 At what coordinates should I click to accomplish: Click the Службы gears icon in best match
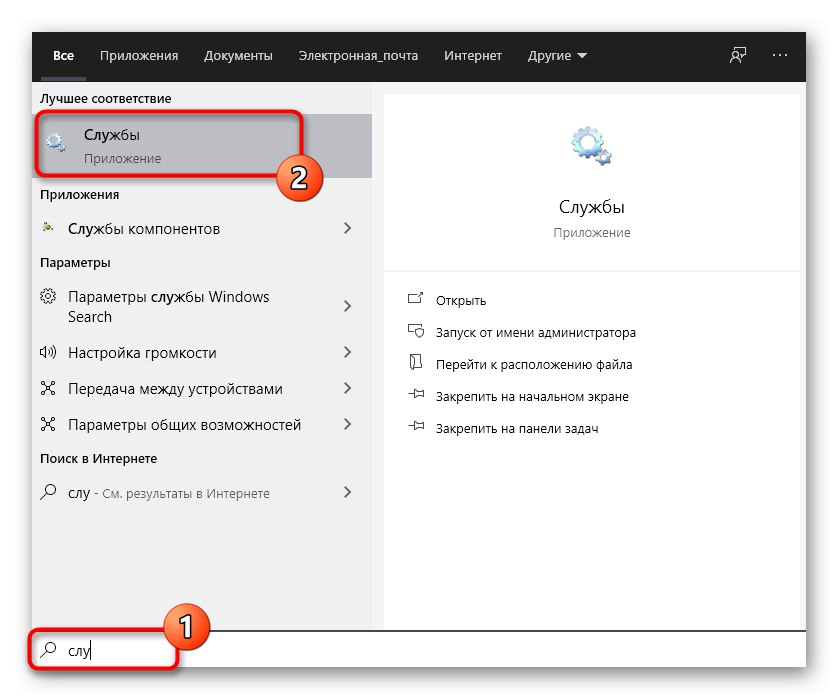pos(56,143)
